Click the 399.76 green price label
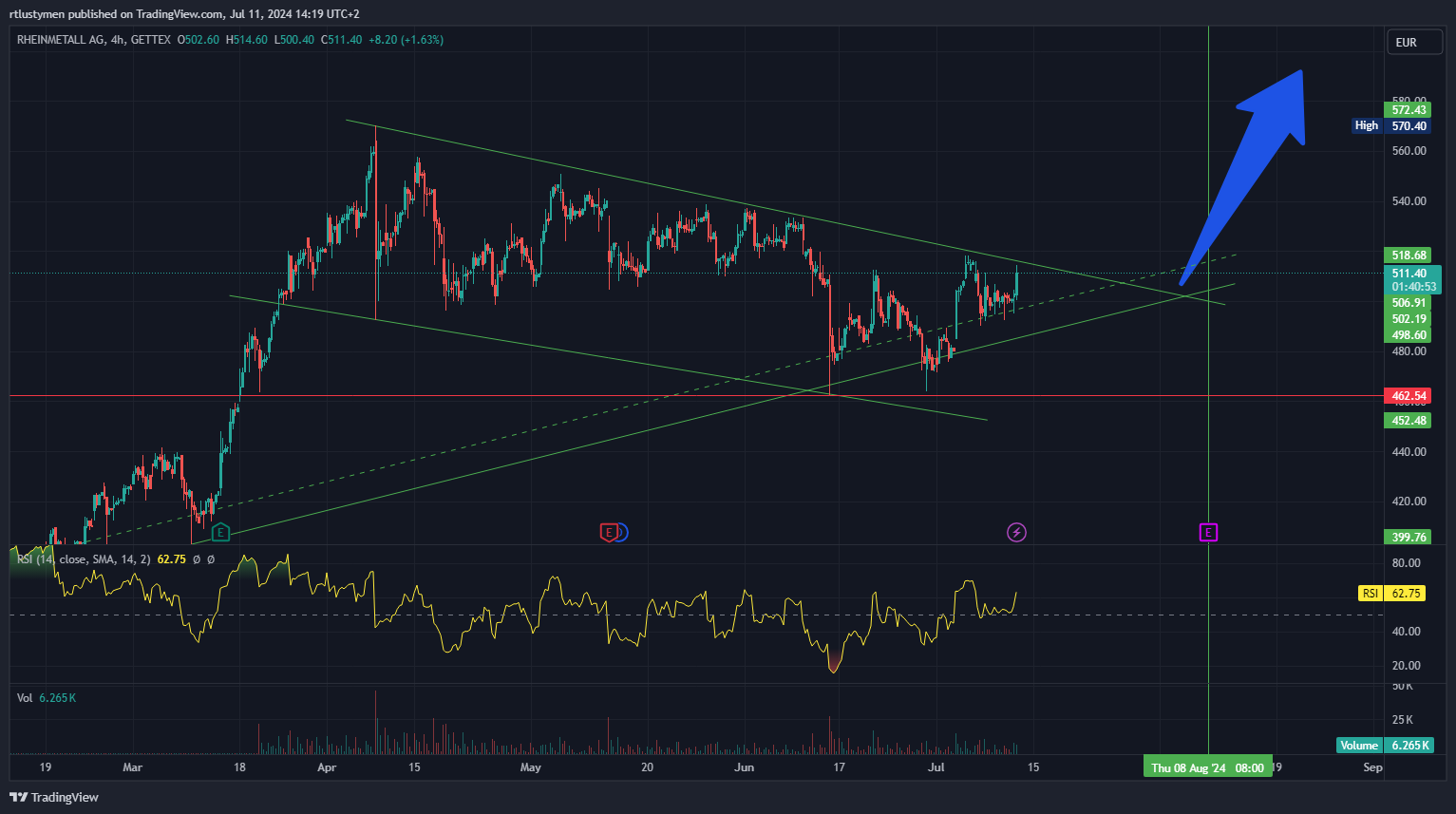The height and width of the screenshot is (814, 1456). click(1409, 538)
